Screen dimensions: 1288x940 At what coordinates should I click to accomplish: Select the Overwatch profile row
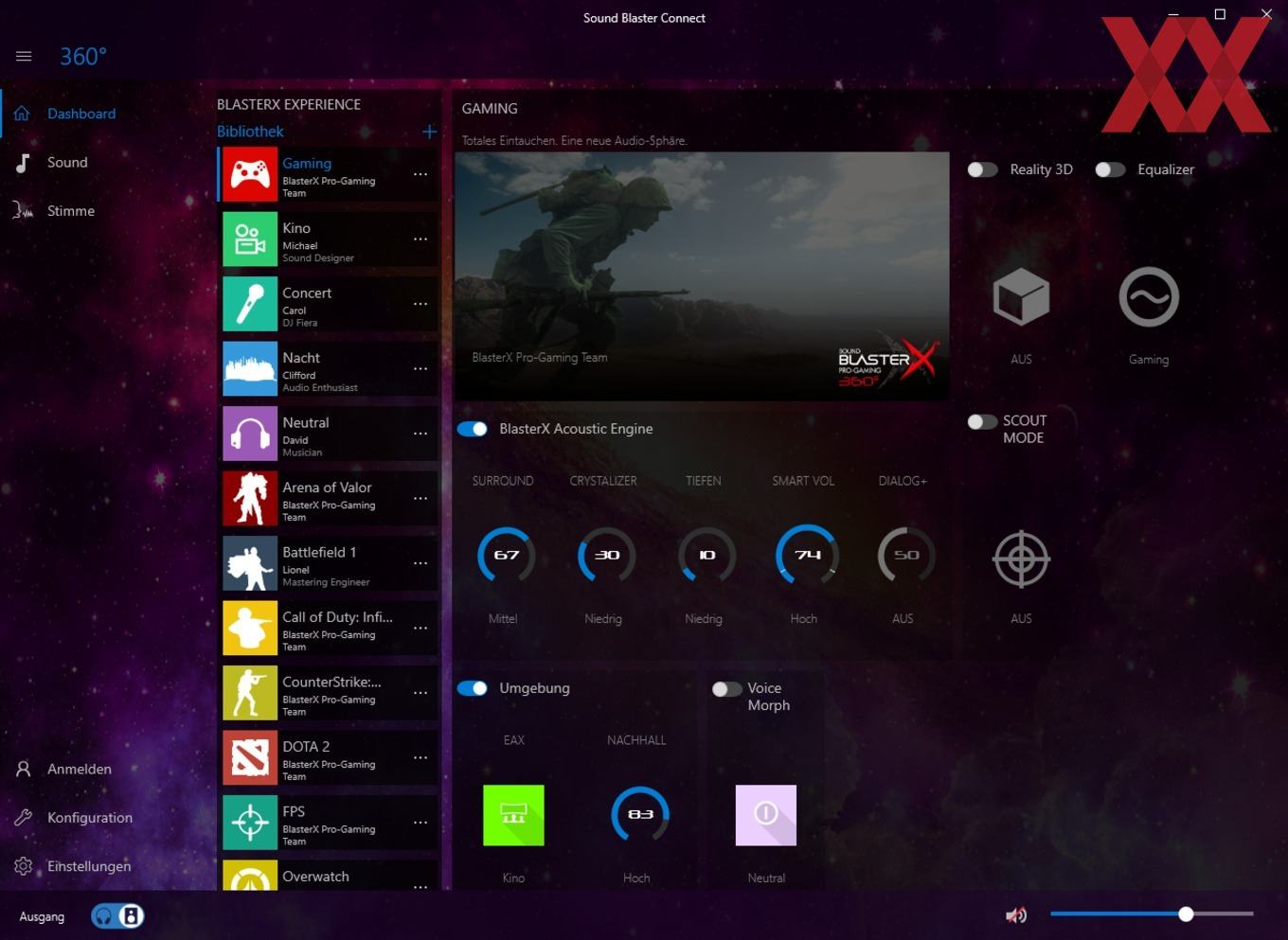click(x=328, y=877)
